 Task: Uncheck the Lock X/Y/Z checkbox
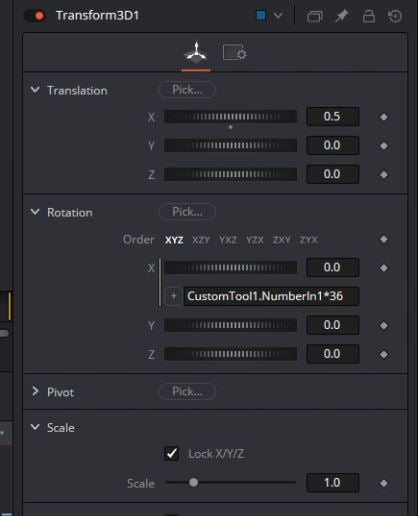click(172, 453)
